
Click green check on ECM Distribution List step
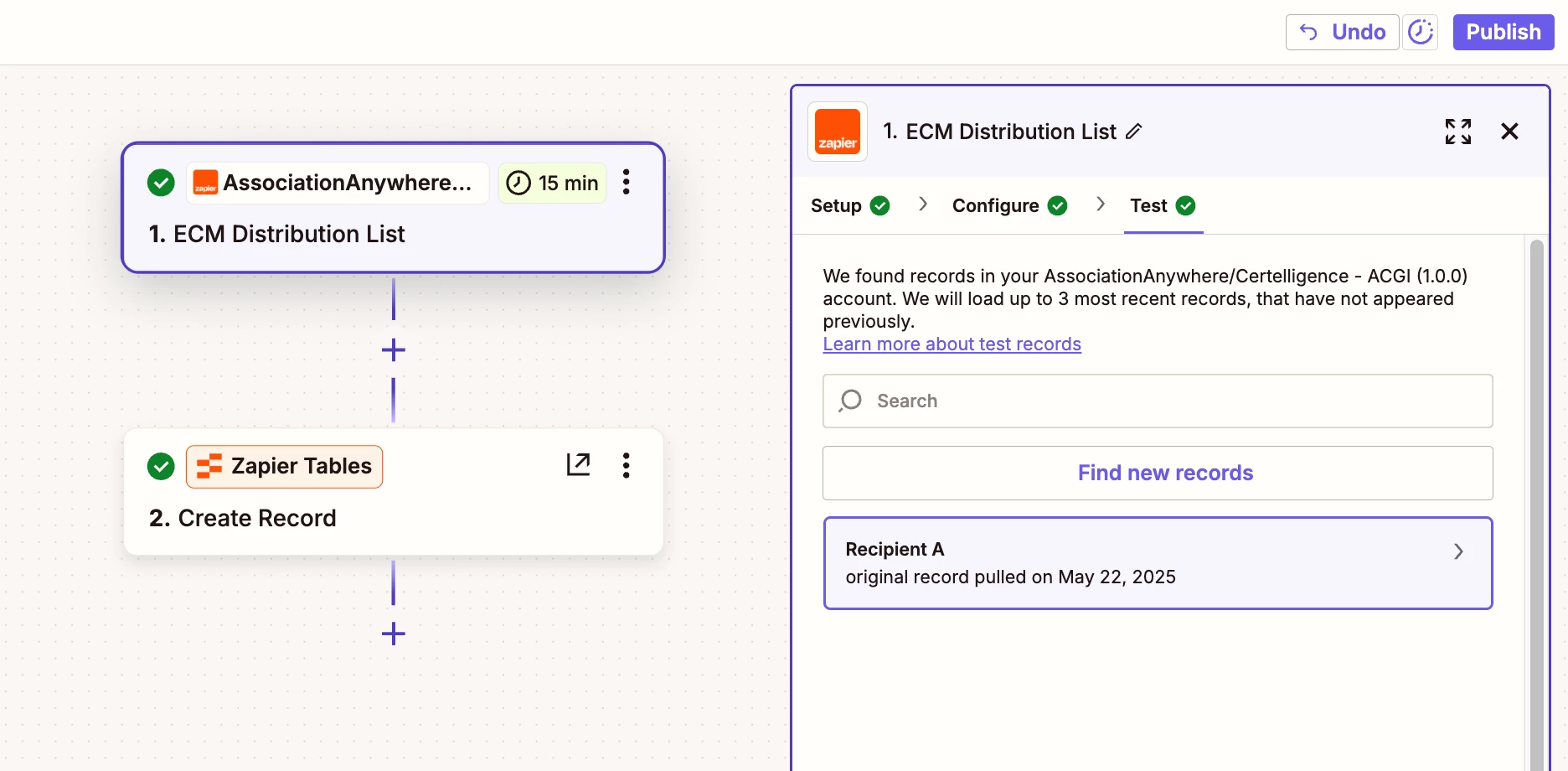161,182
